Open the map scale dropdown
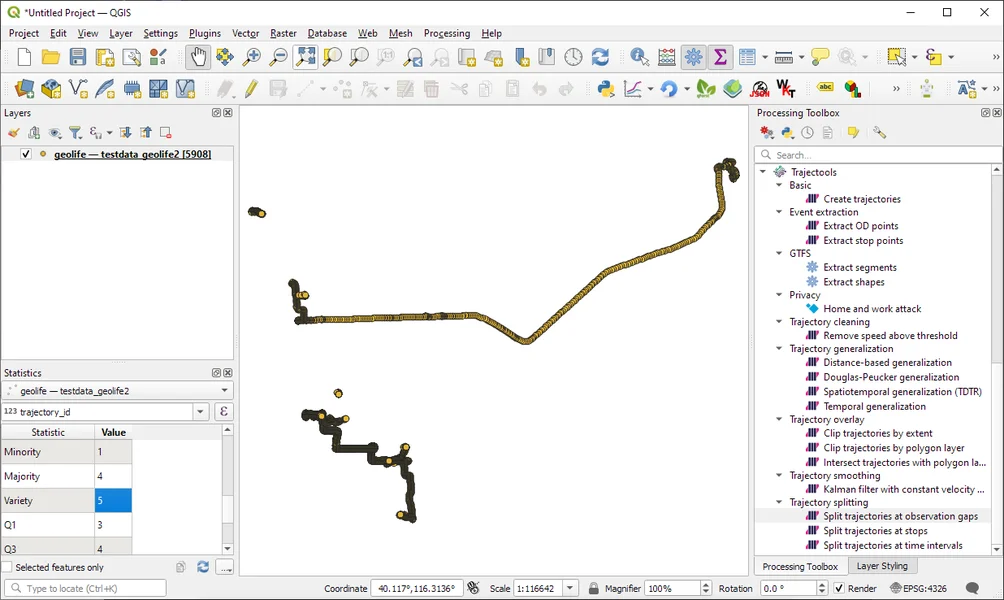Image resolution: width=1004 pixels, height=600 pixels. (x=570, y=588)
